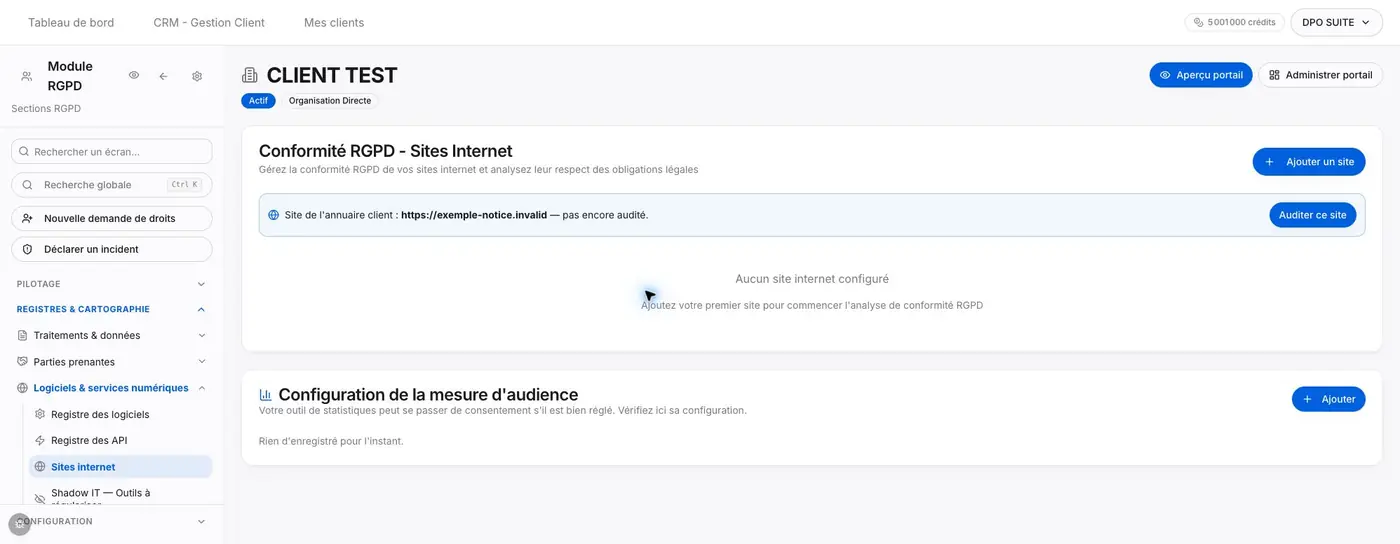Click the magnifier icon in Recherche globale
The width and height of the screenshot is (1400, 544).
coord(27,185)
